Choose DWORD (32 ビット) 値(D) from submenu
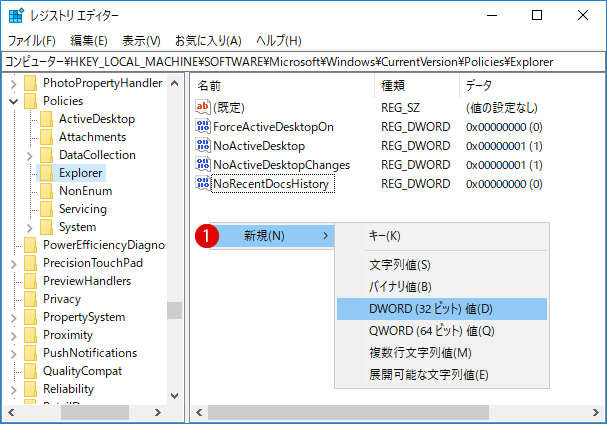 [442, 309]
